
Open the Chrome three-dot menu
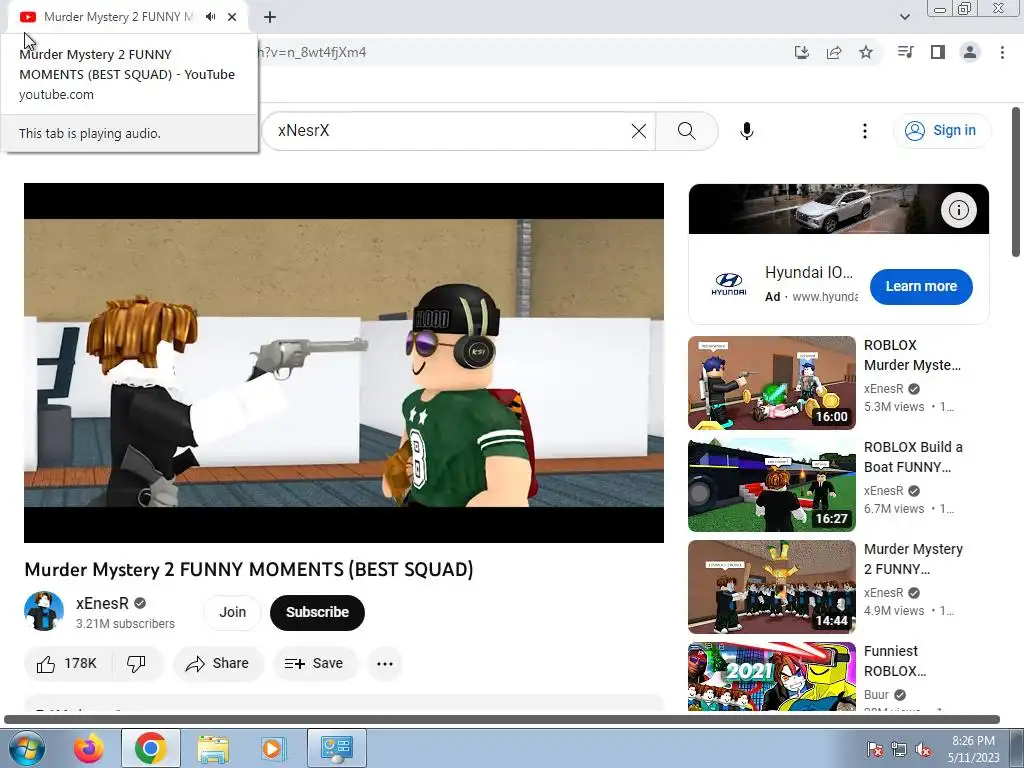pyautogui.click(x=1002, y=52)
